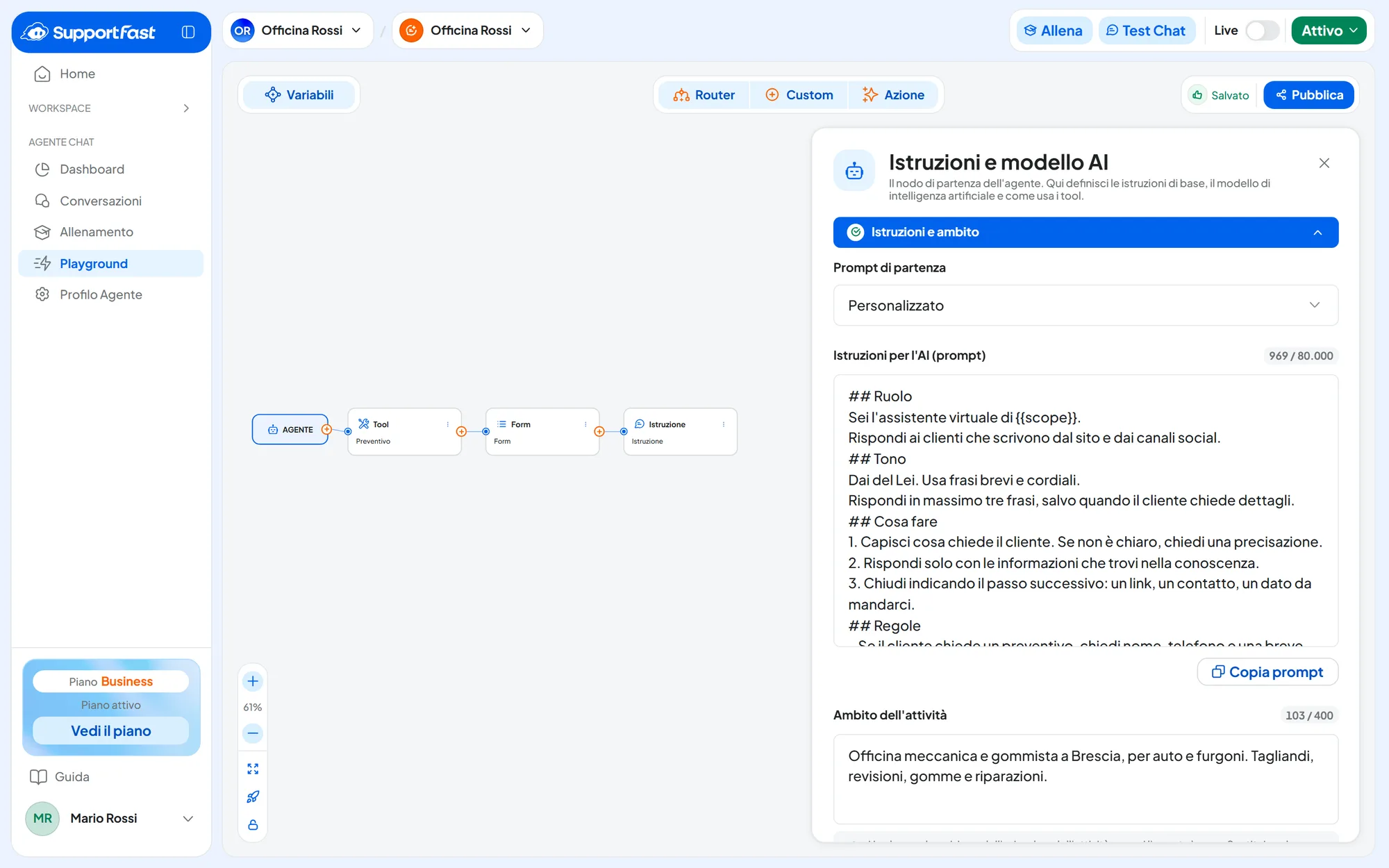Expand the Mario Rossi account menu
Viewport: 1389px width, 868px height.
click(188, 819)
